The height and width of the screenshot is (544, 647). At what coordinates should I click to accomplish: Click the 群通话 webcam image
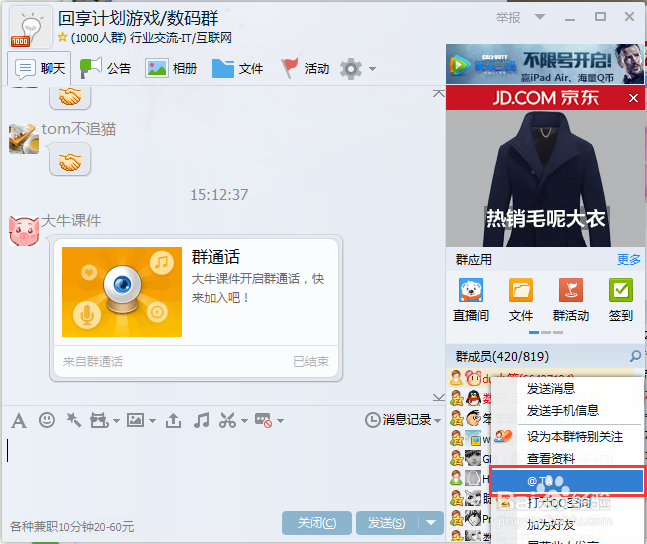122,292
